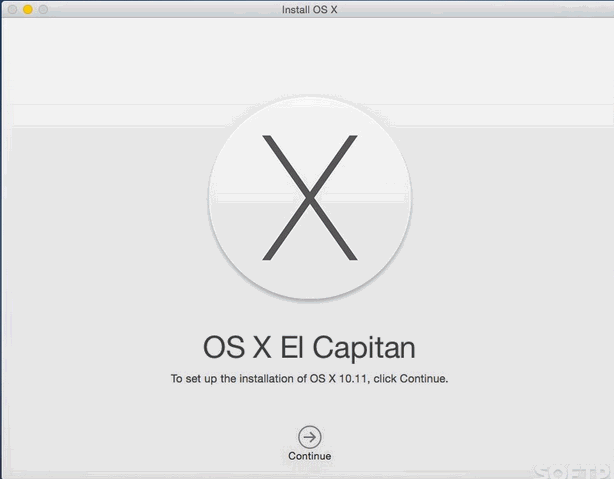
Task: Click the 'Install OS X' window title
Action: point(309,9)
